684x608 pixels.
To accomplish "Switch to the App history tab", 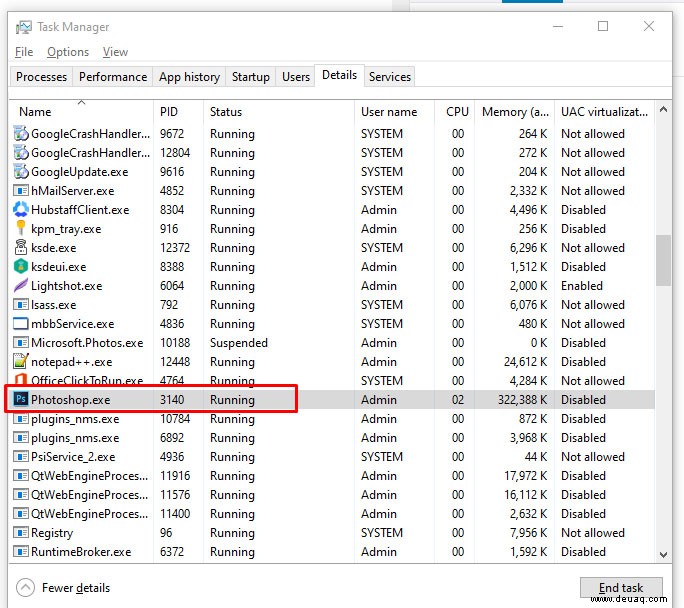I will tap(189, 77).
